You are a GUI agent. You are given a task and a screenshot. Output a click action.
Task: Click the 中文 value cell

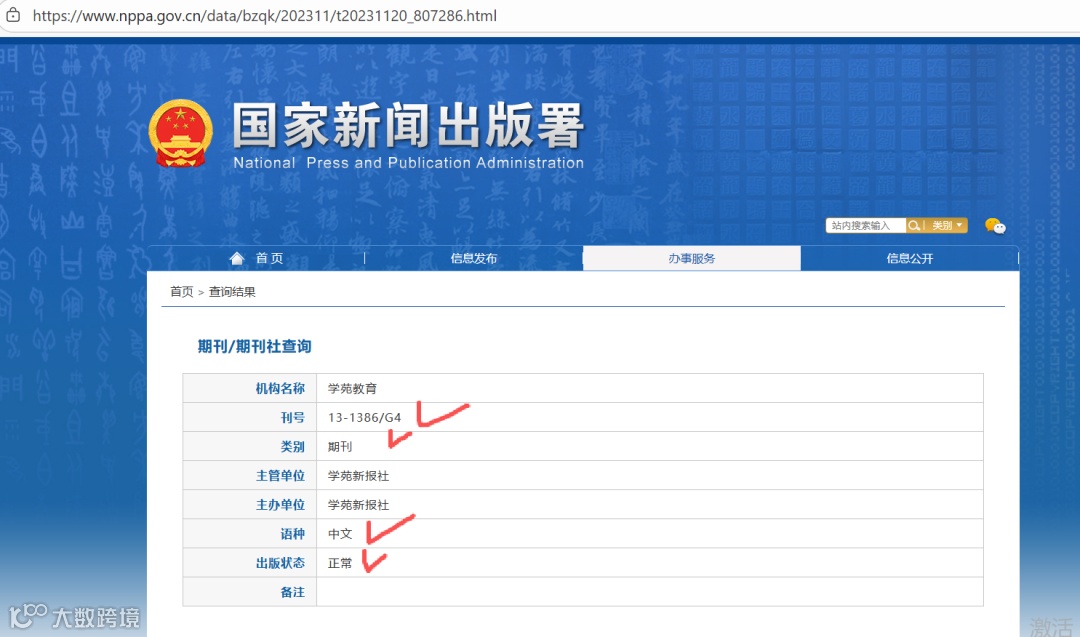(x=650, y=534)
